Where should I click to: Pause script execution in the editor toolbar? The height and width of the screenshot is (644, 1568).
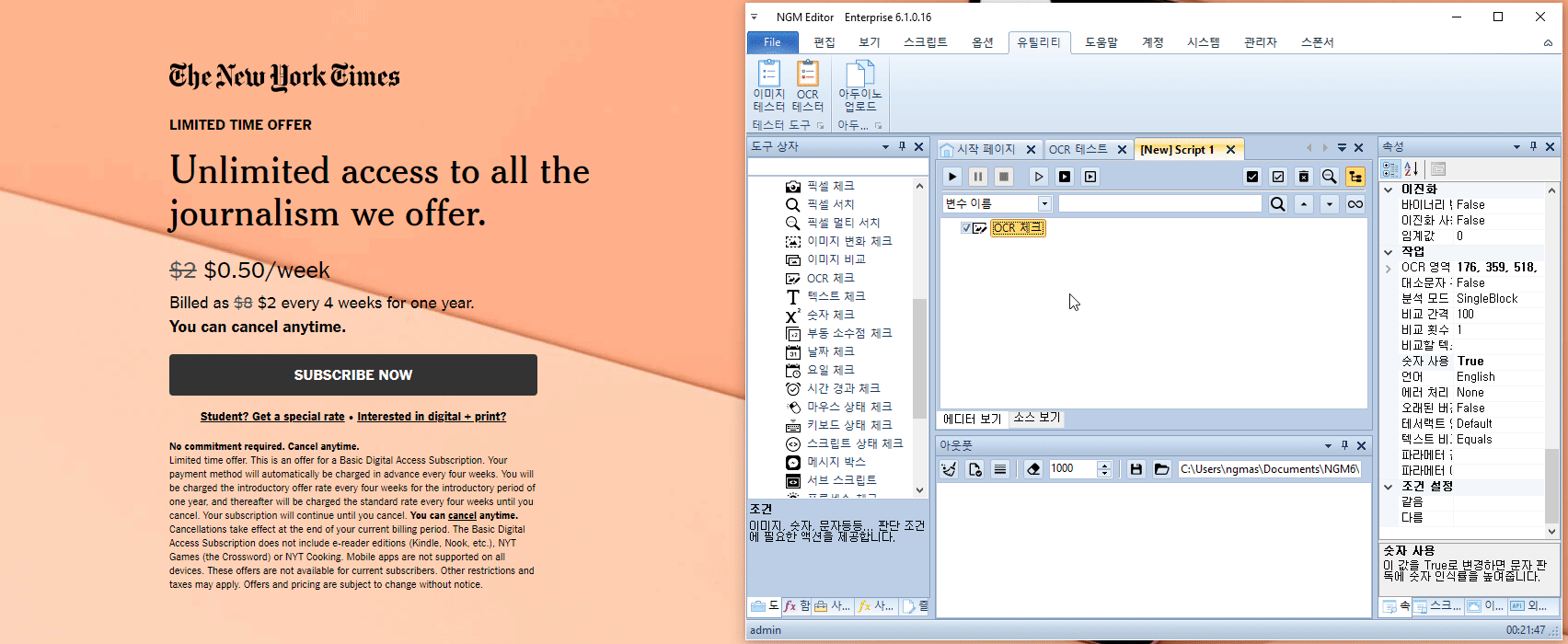click(x=978, y=177)
